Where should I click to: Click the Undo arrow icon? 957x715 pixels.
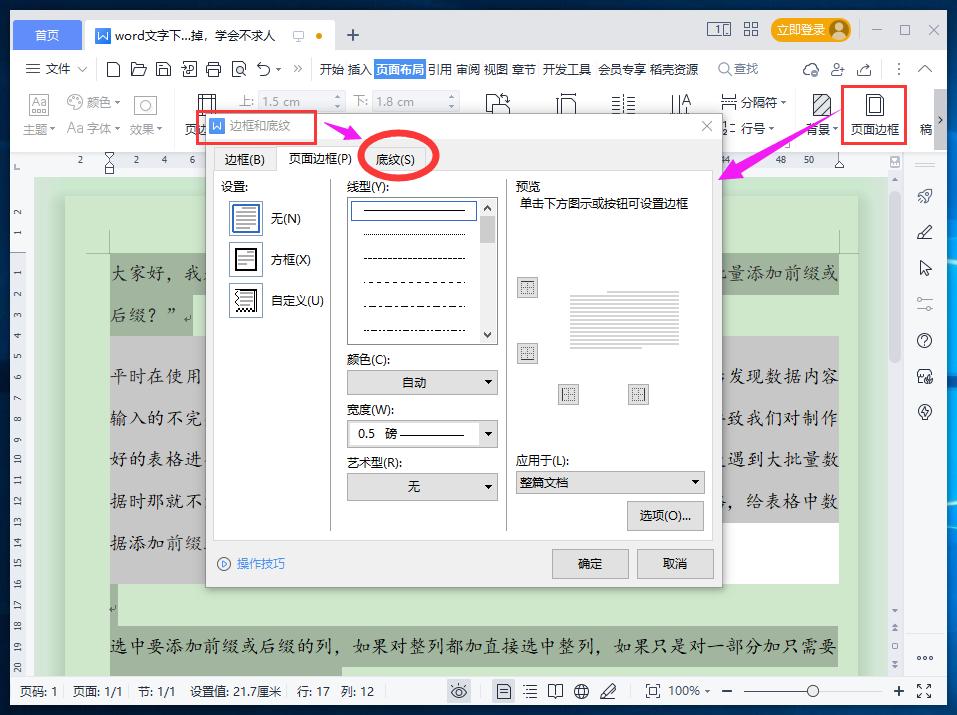pos(262,69)
